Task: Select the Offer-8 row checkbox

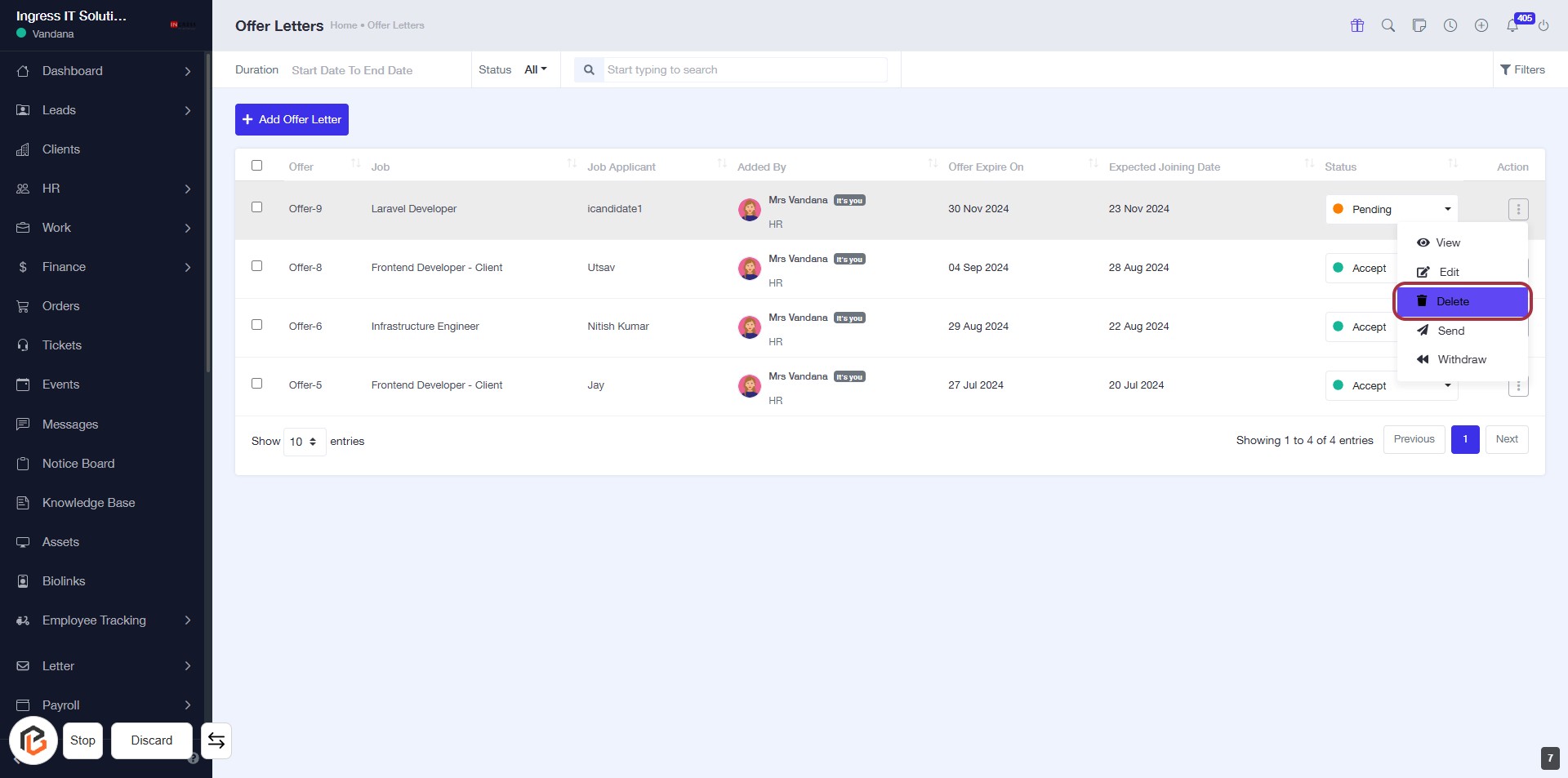Action: (x=257, y=266)
